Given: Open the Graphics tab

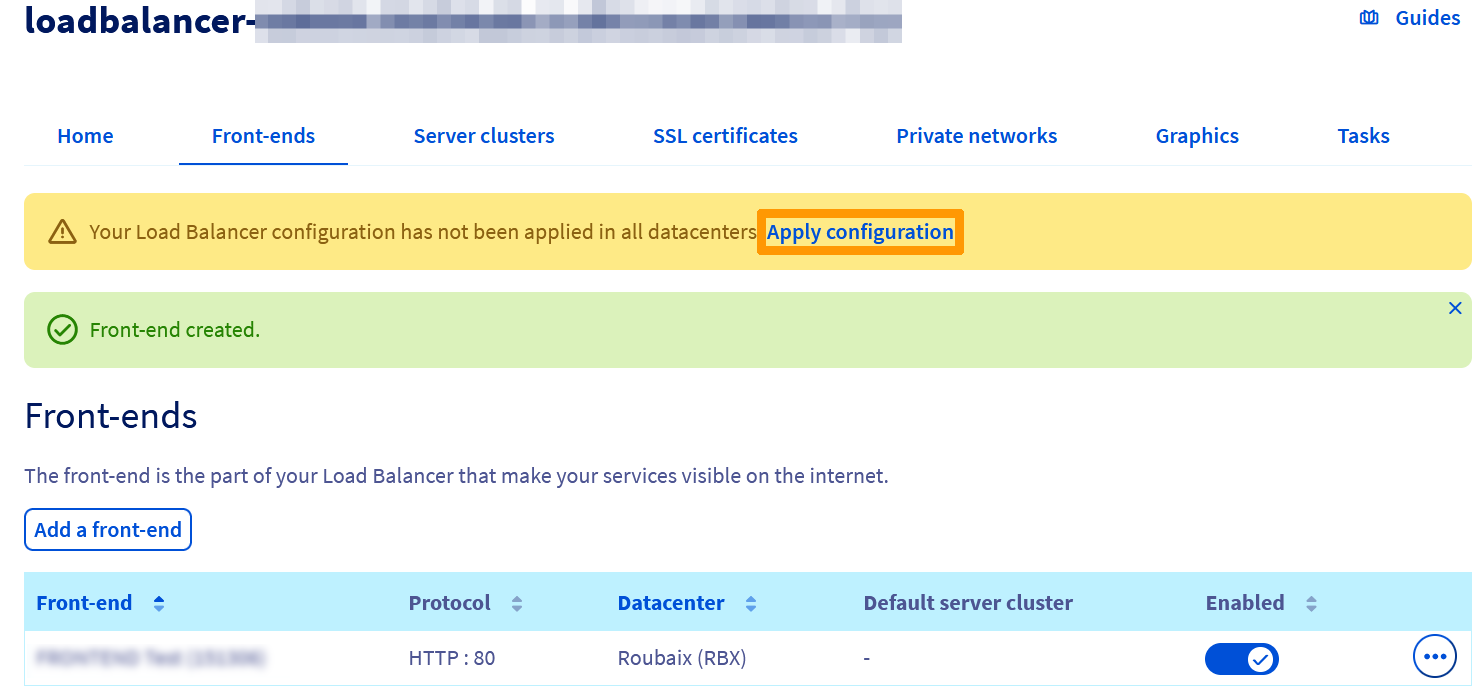Looking at the screenshot, I should coord(1197,135).
